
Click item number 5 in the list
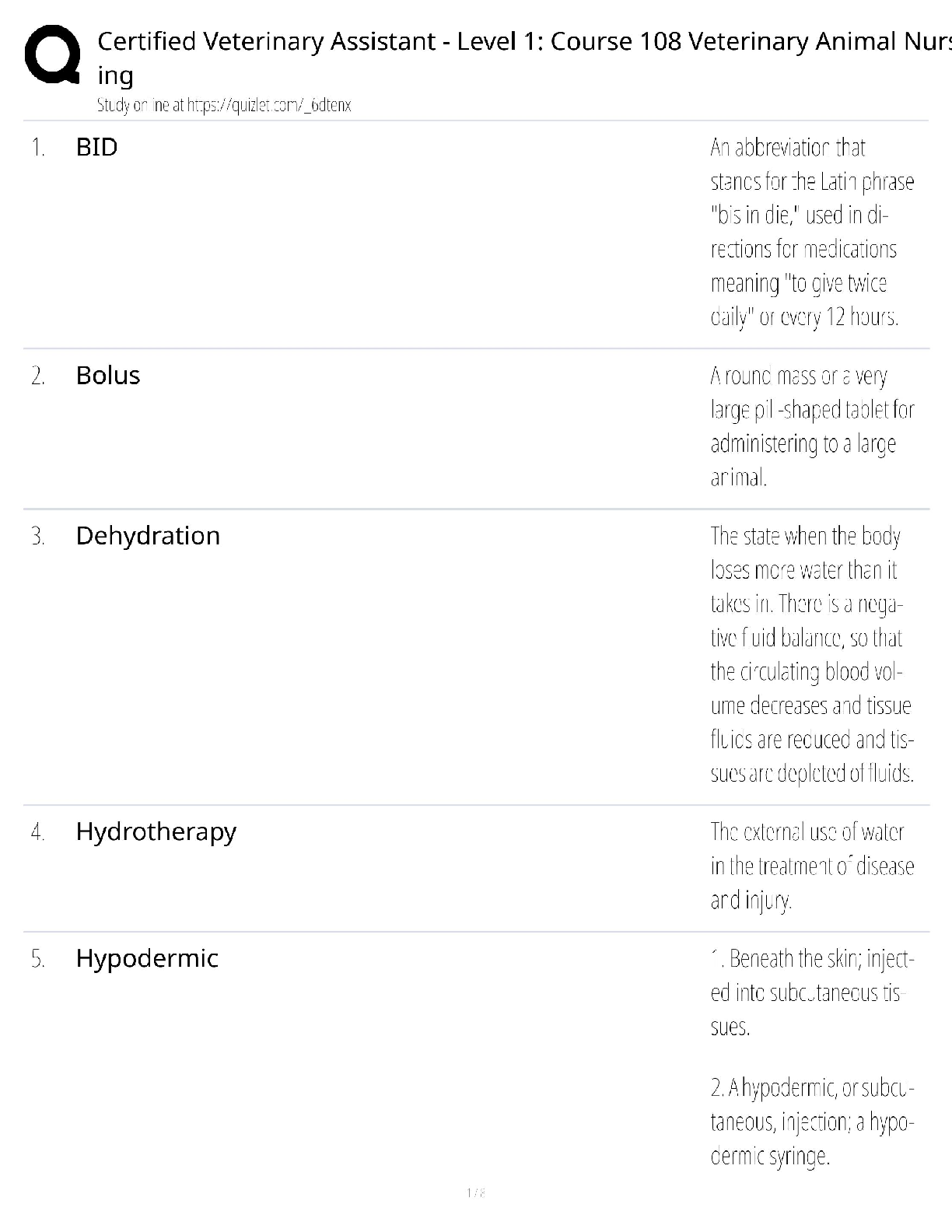point(38,959)
